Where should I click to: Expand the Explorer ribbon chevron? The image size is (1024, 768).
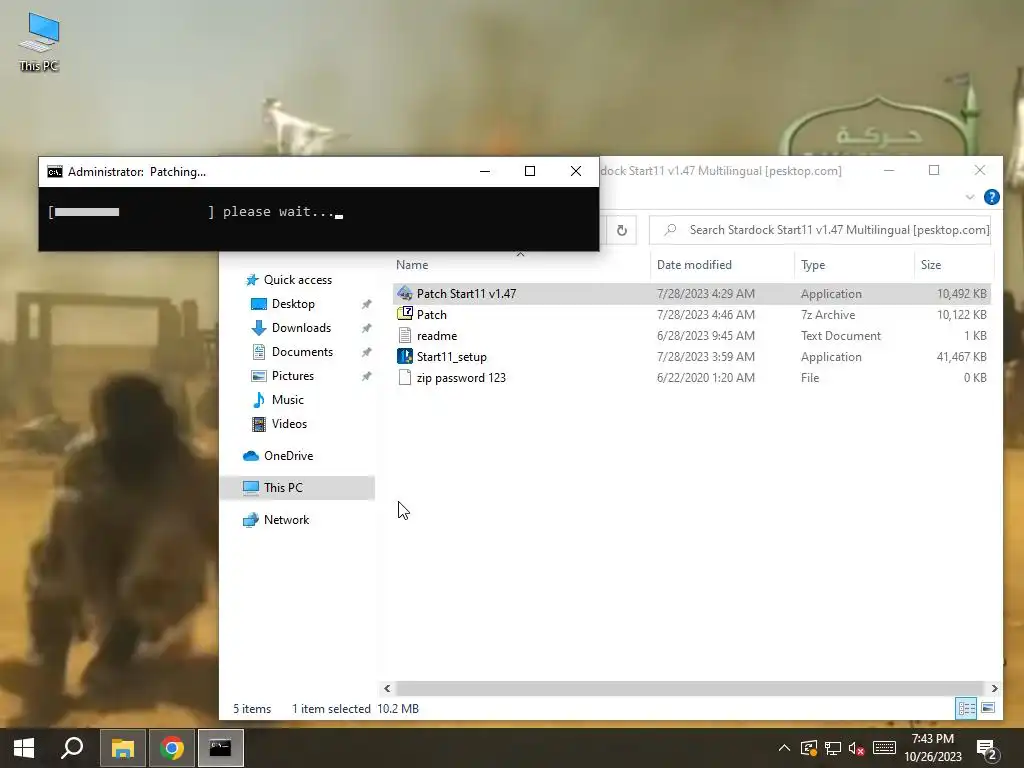970,197
